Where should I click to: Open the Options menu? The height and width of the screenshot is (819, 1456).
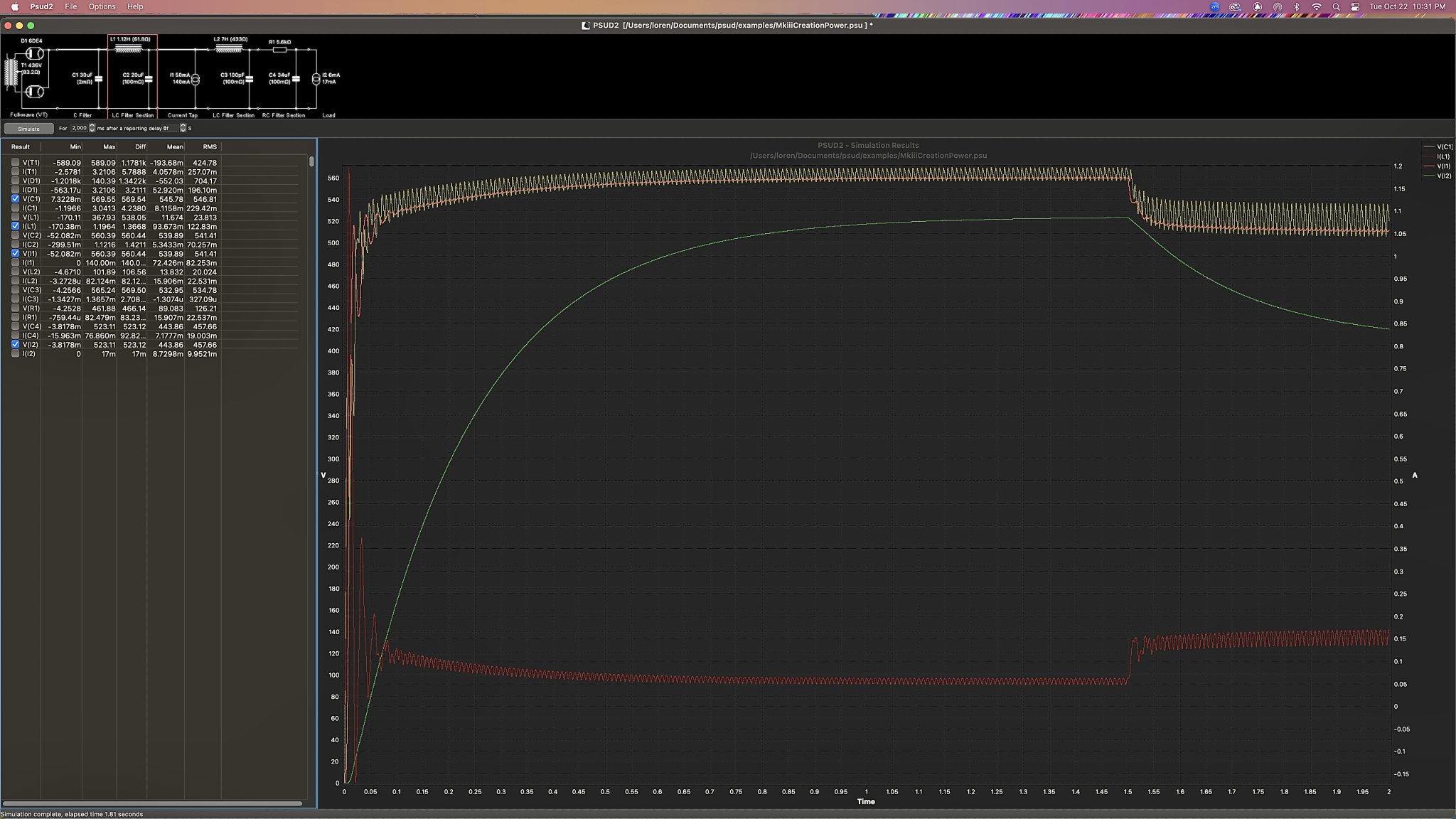(x=102, y=6)
